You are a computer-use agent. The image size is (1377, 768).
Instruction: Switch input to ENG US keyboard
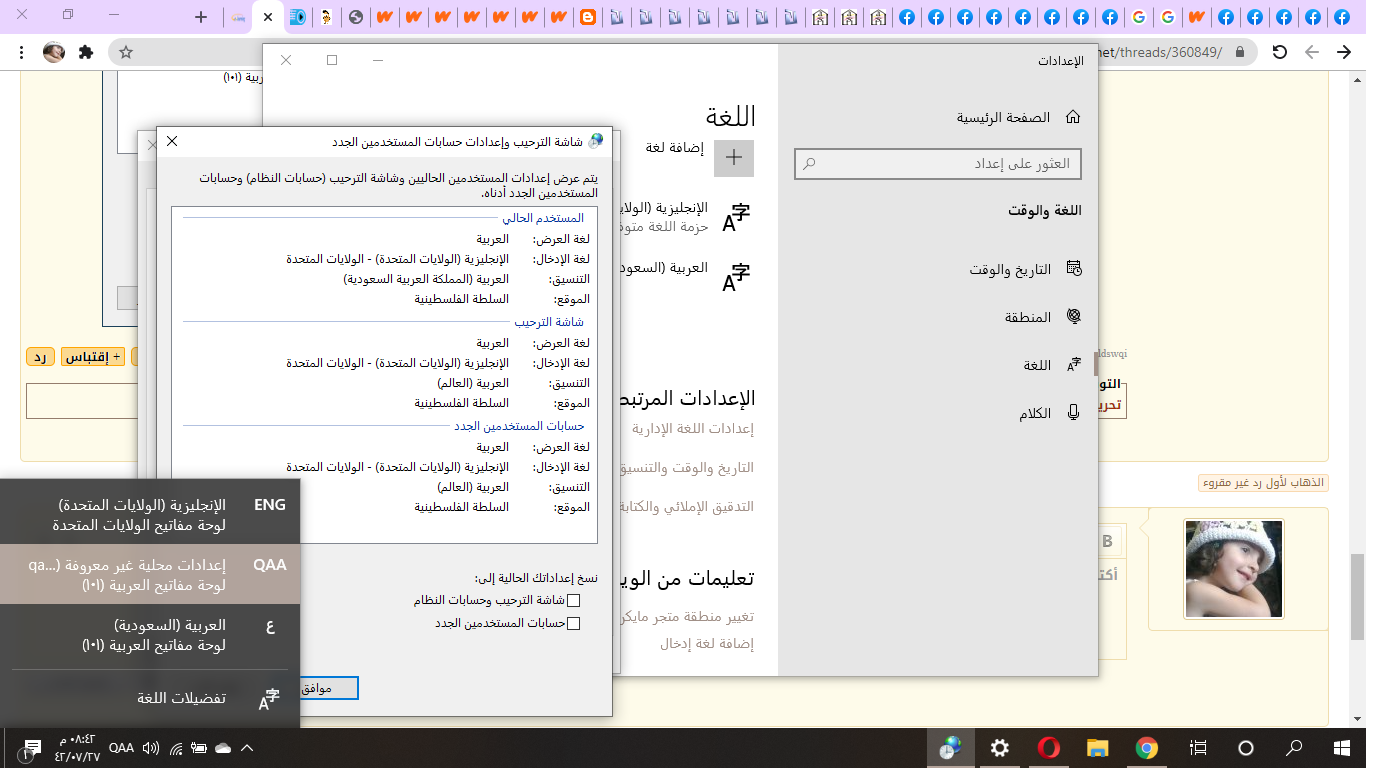tap(150, 514)
